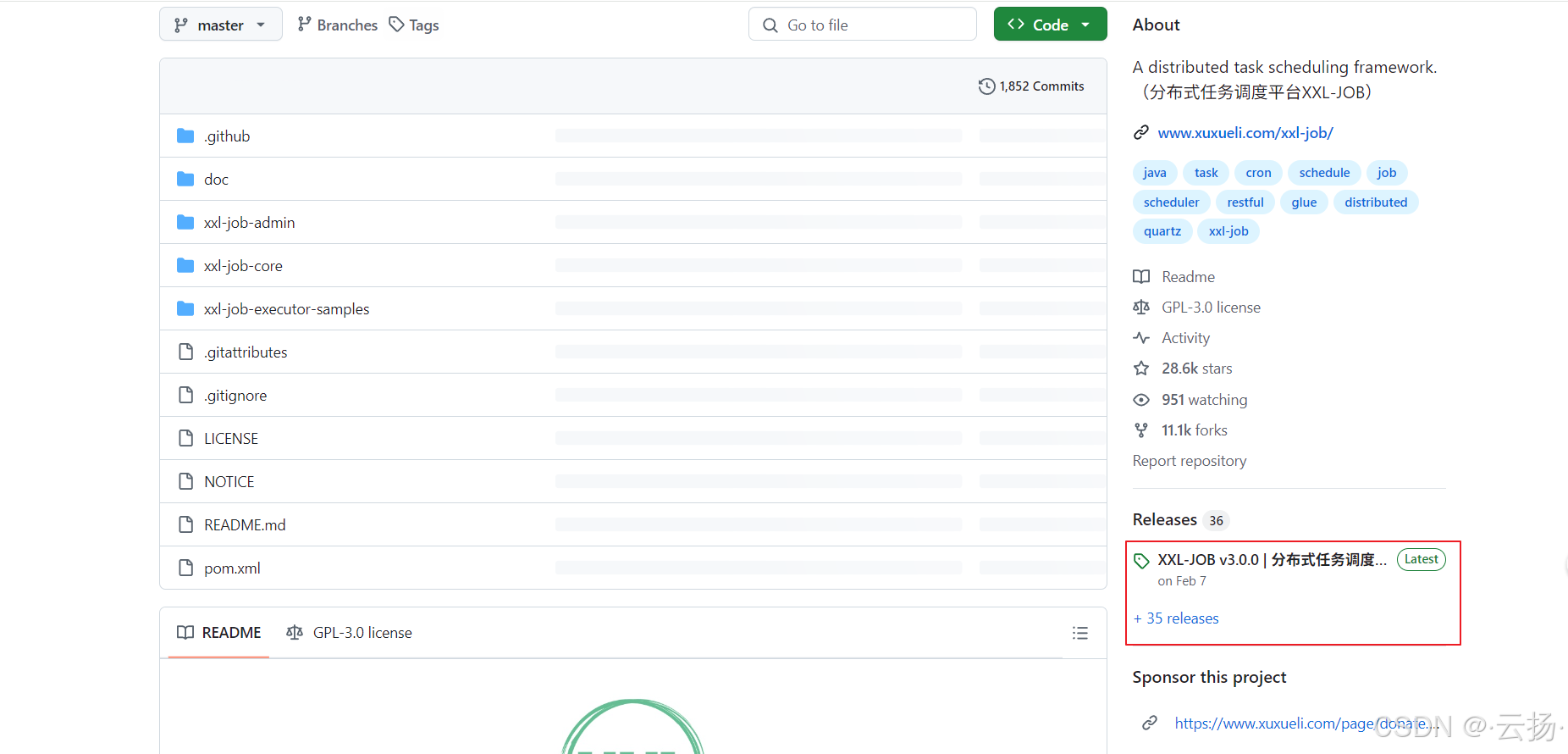Select the glue topic tag
The width and height of the screenshot is (1568, 754).
click(x=1304, y=202)
